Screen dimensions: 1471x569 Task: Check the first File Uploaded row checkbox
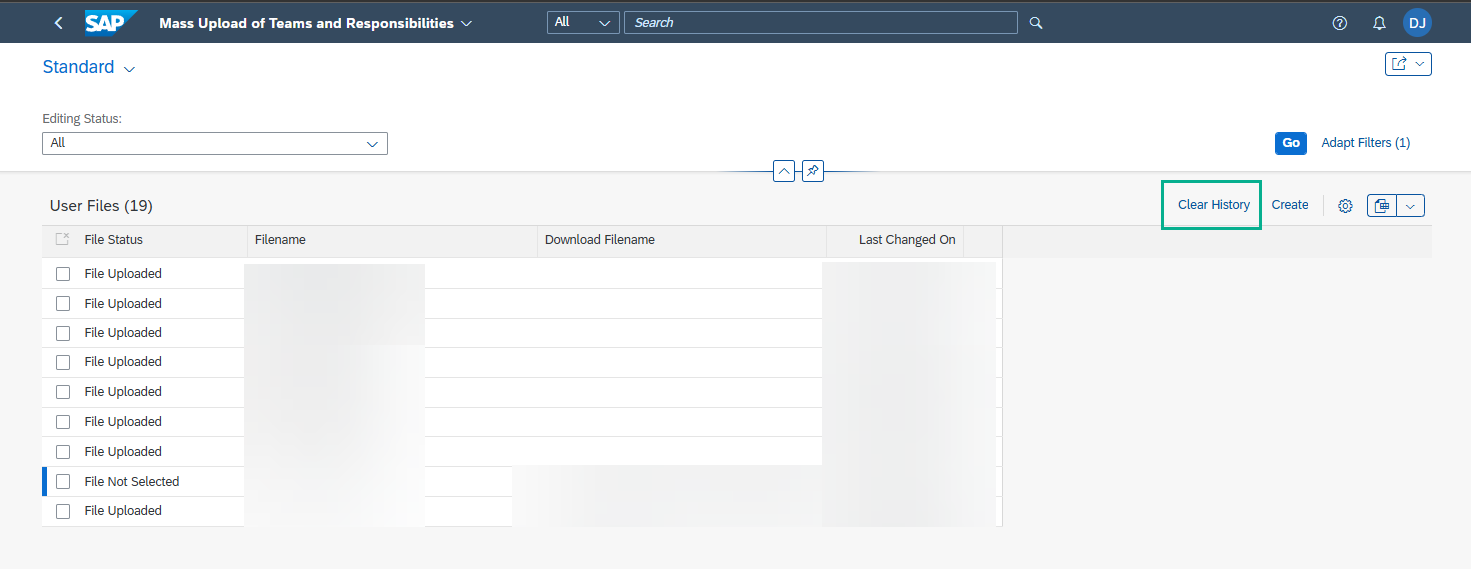[x=63, y=274]
